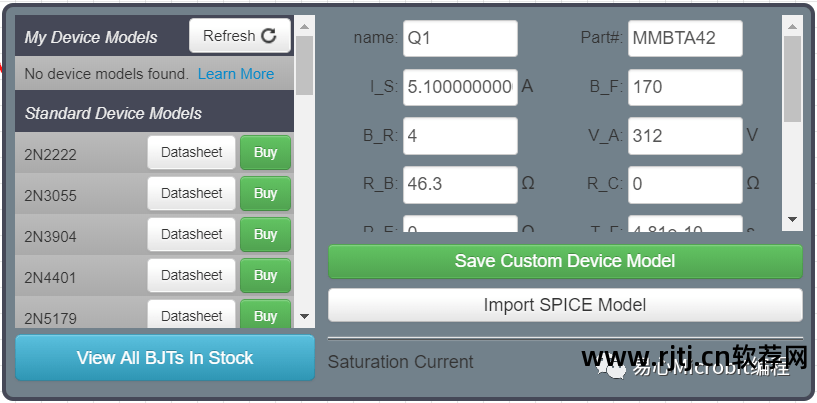This screenshot has width=817, height=403.
Task: View All BJTs In Stock
Action: 165,358
